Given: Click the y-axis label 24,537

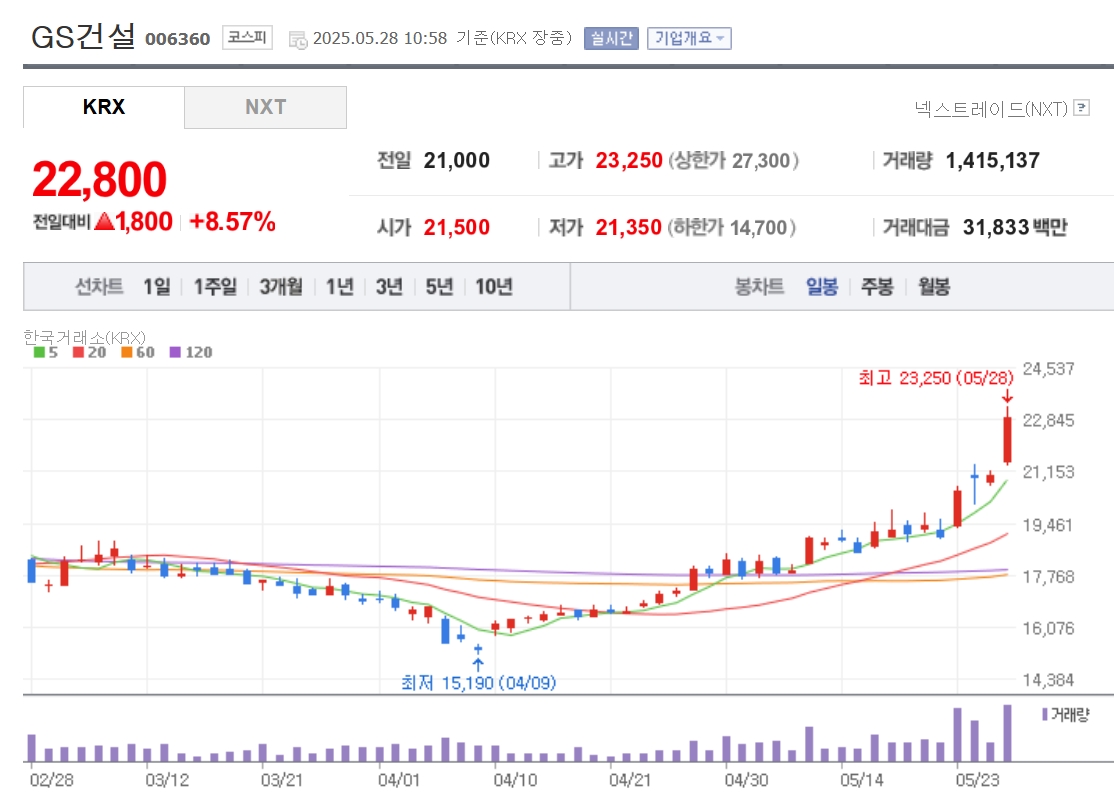Looking at the screenshot, I should click(1049, 369).
